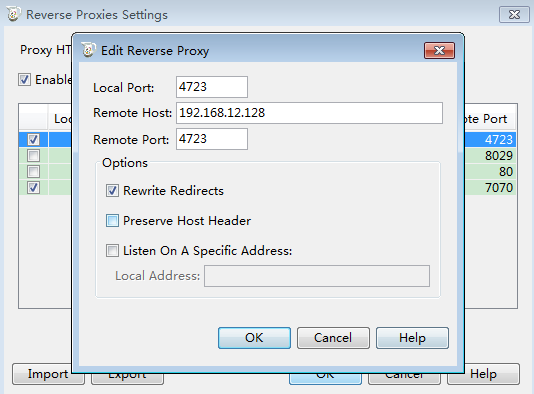Check Listen On A Specific Address
Image resolution: width=534 pixels, height=394 pixels.
click(x=112, y=251)
